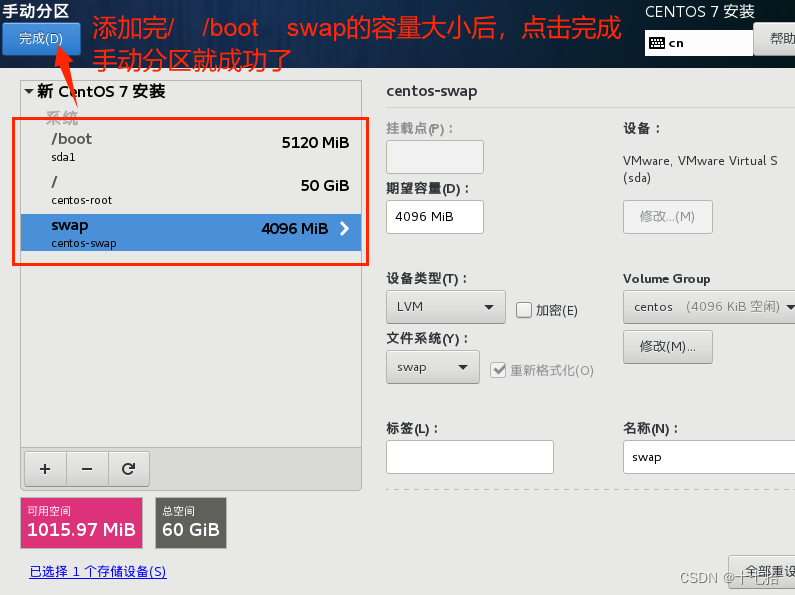
Task: Toggle the 重新格式化(O) reformat checkbox
Action: [x=498, y=370]
